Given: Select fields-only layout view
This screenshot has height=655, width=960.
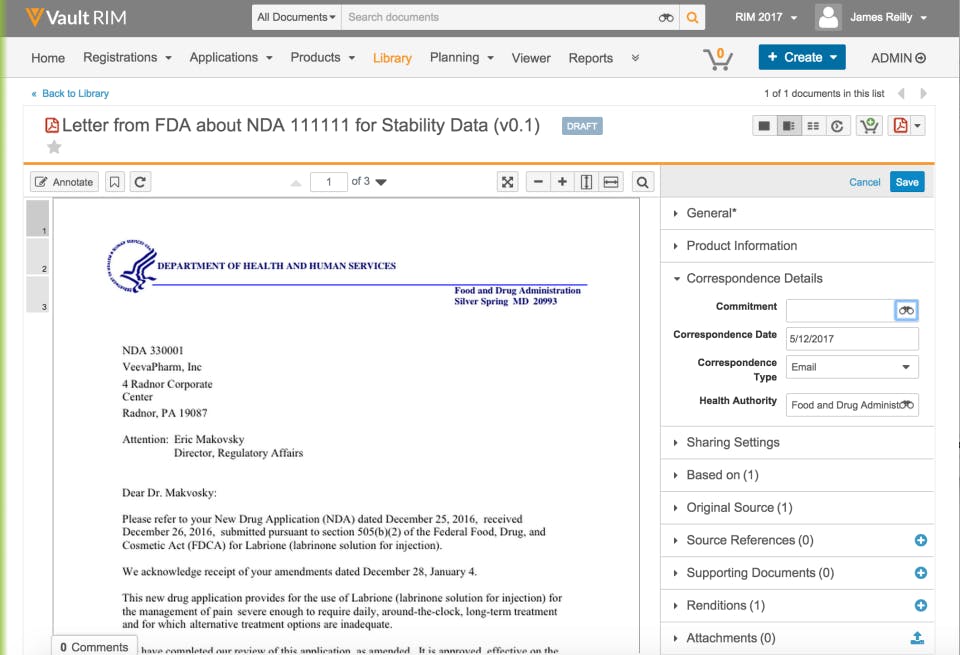Looking at the screenshot, I should click(813, 126).
